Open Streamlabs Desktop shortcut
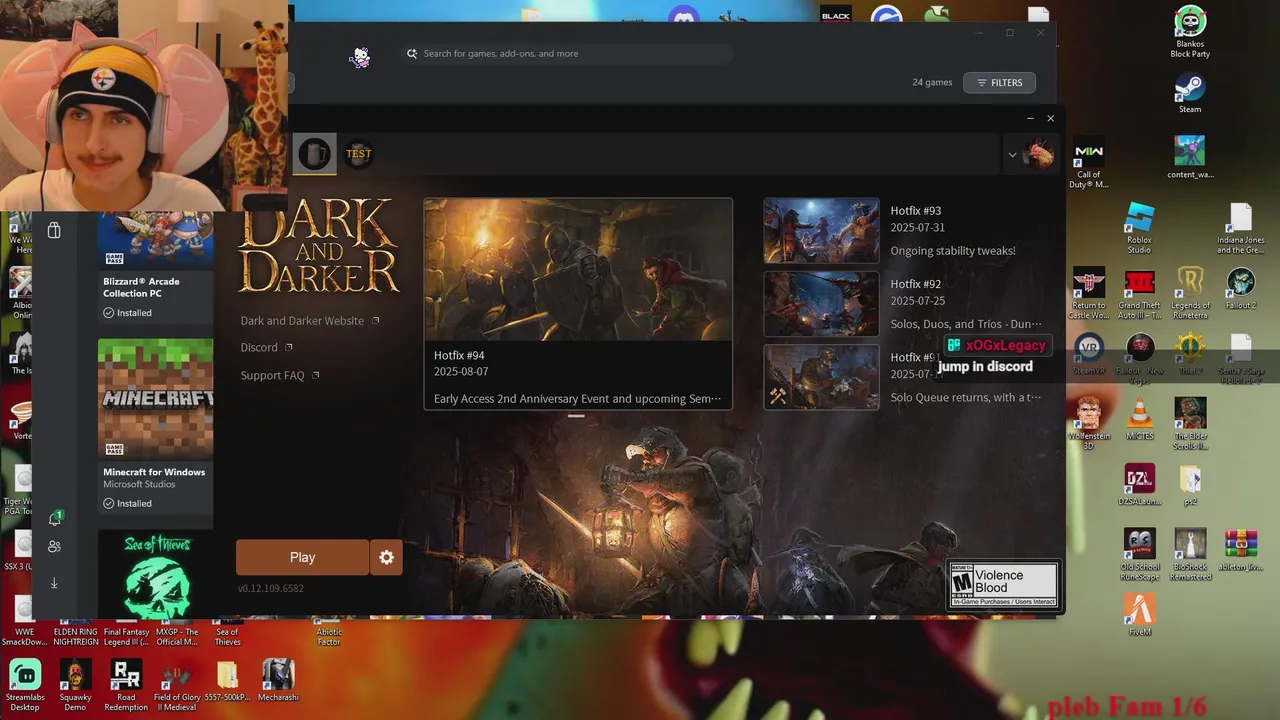This screenshot has width=1280, height=720. tap(25, 685)
